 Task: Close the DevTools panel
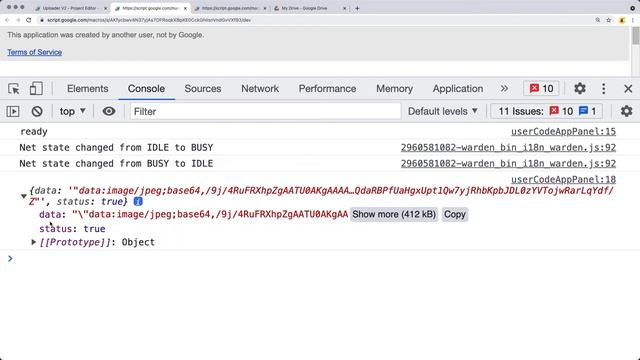point(628,89)
